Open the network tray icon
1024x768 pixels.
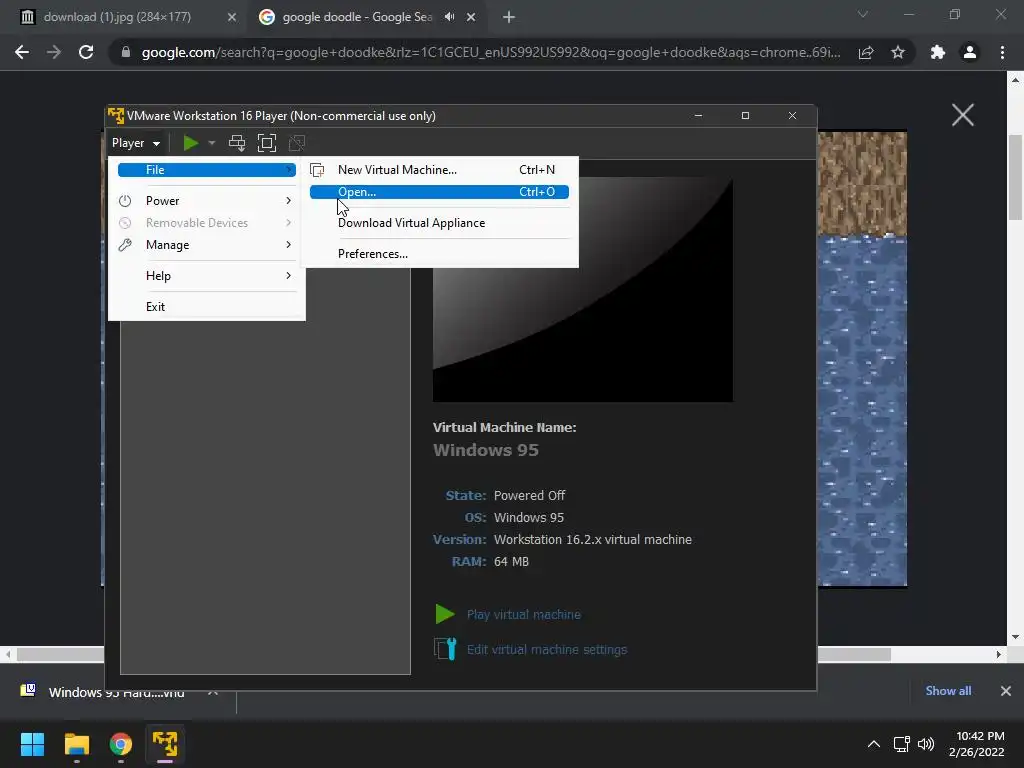pos(902,744)
